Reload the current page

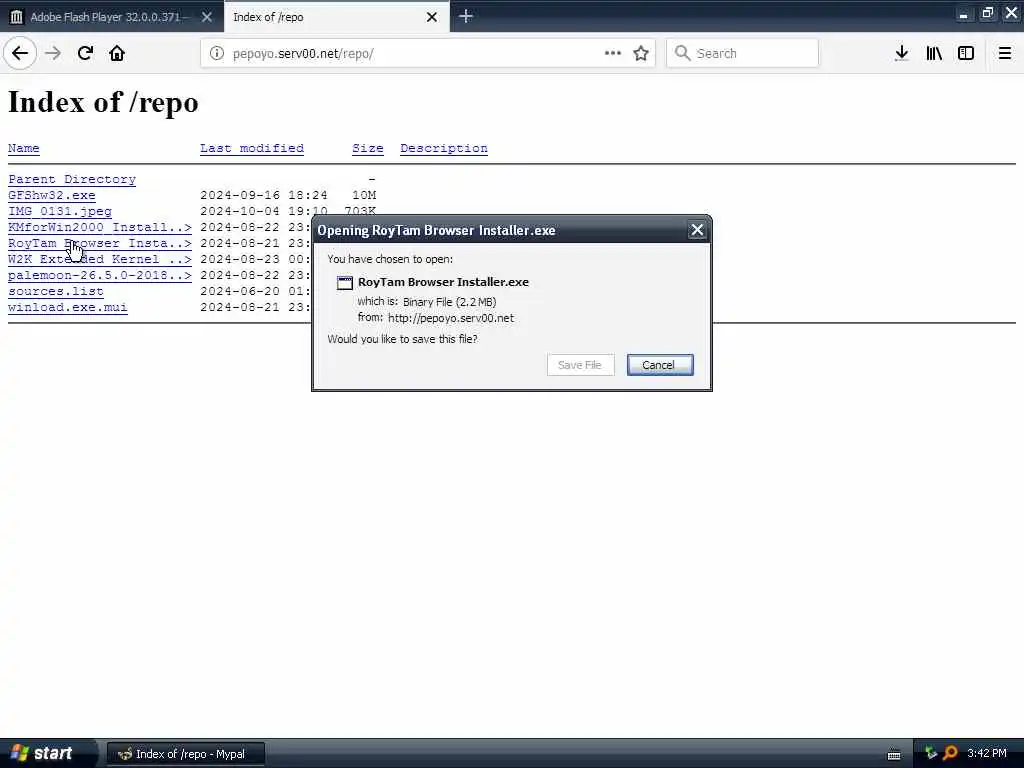coord(85,53)
